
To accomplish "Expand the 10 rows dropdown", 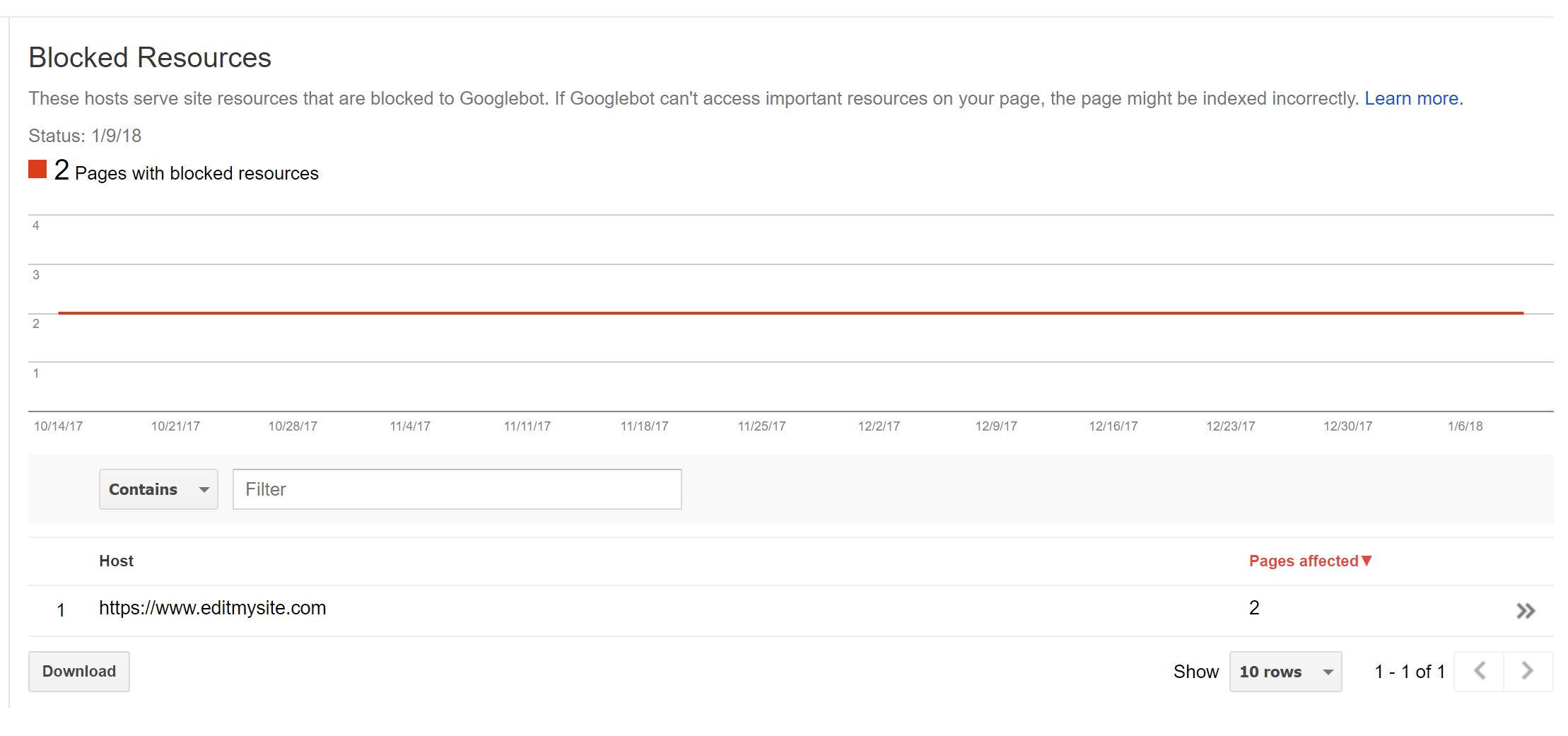I will pos(1285,672).
